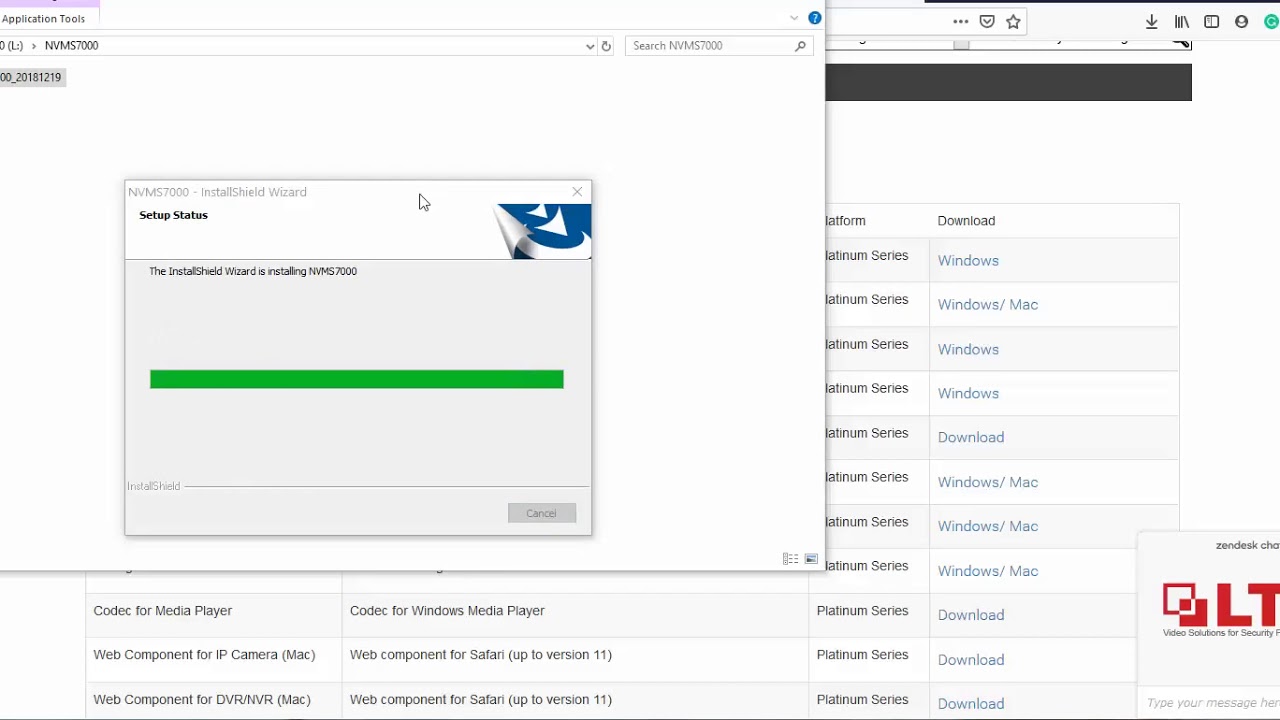
Task: Toggle the Firefox sidebar icon
Action: tap(1212, 21)
